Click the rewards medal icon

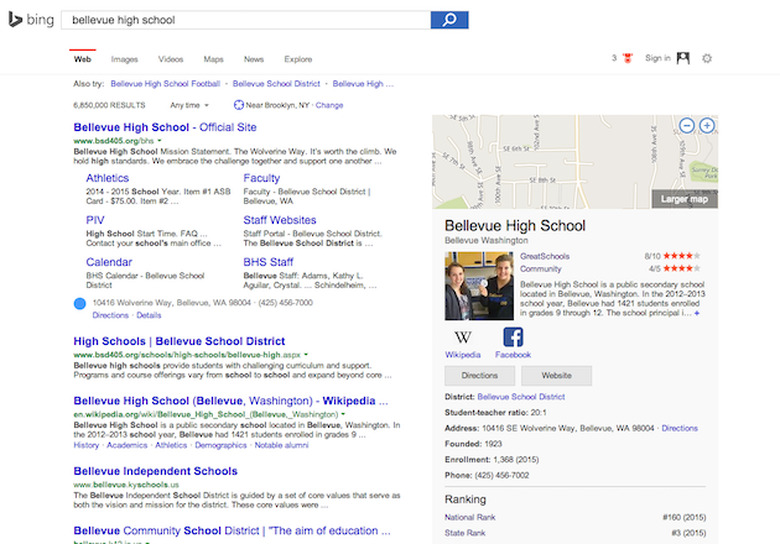[628, 58]
